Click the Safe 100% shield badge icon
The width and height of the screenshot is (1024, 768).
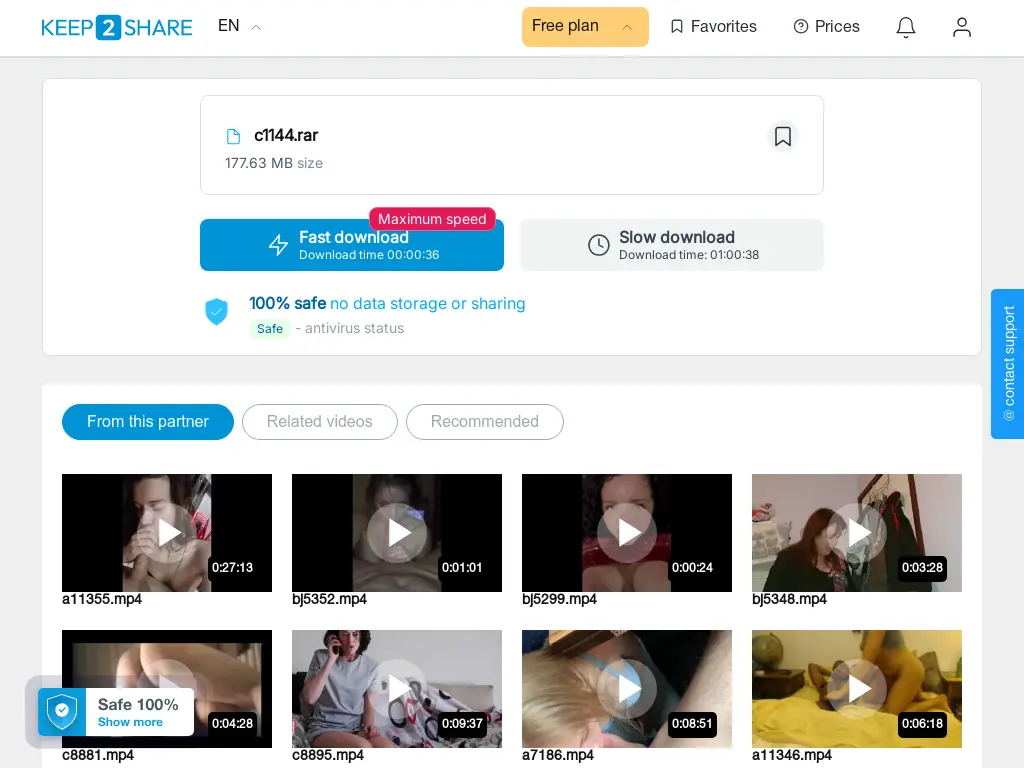coord(62,711)
